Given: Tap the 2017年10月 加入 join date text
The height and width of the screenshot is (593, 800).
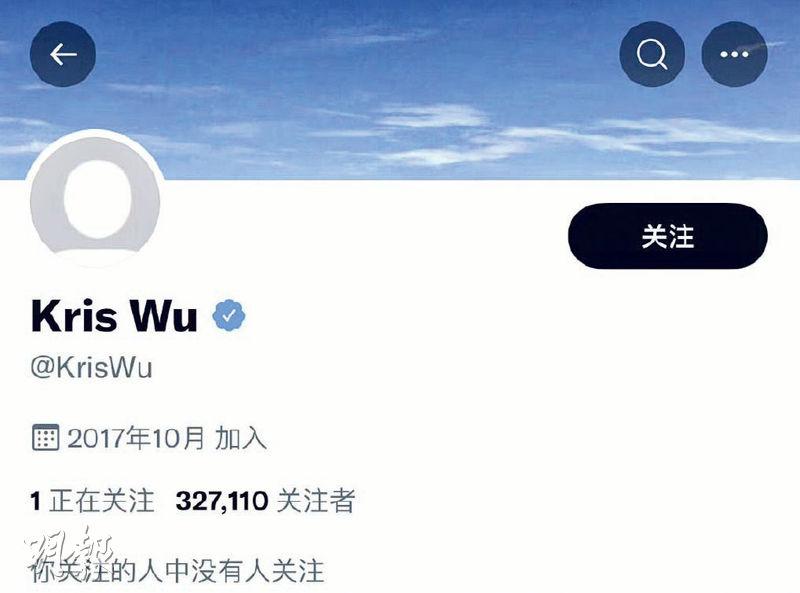Looking at the screenshot, I should point(166,438).
